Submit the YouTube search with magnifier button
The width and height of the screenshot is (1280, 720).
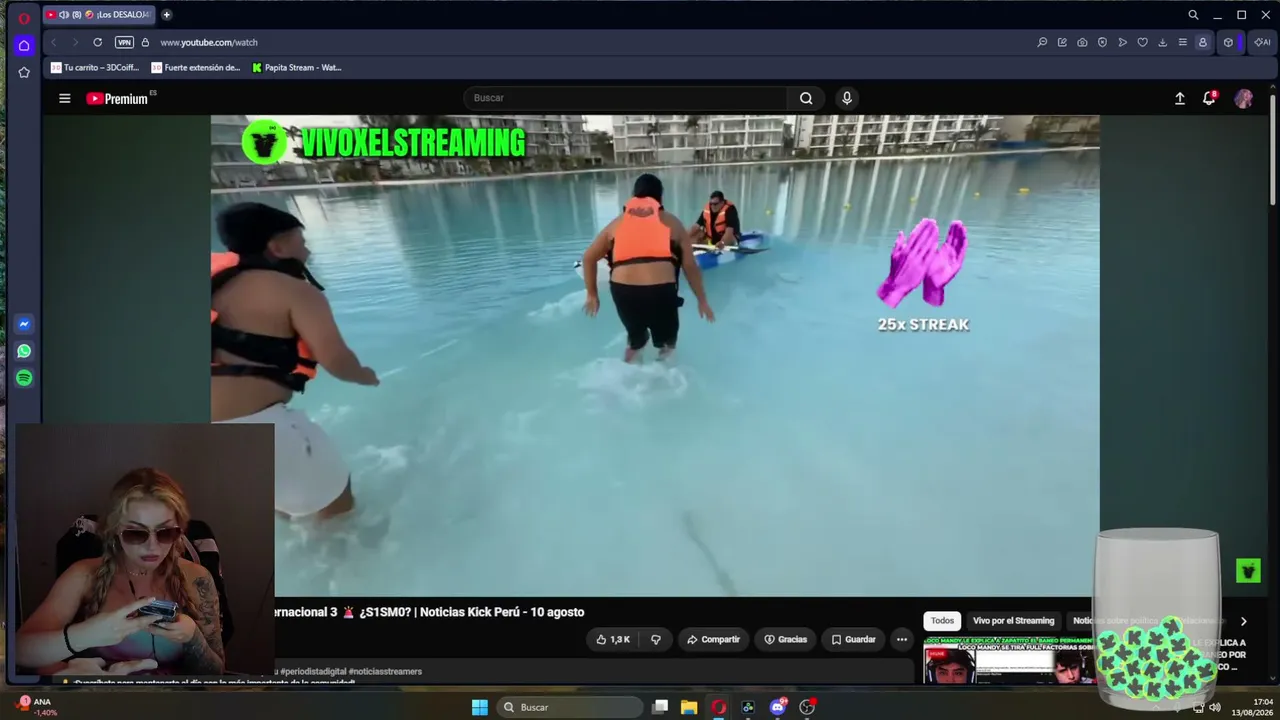806,98
